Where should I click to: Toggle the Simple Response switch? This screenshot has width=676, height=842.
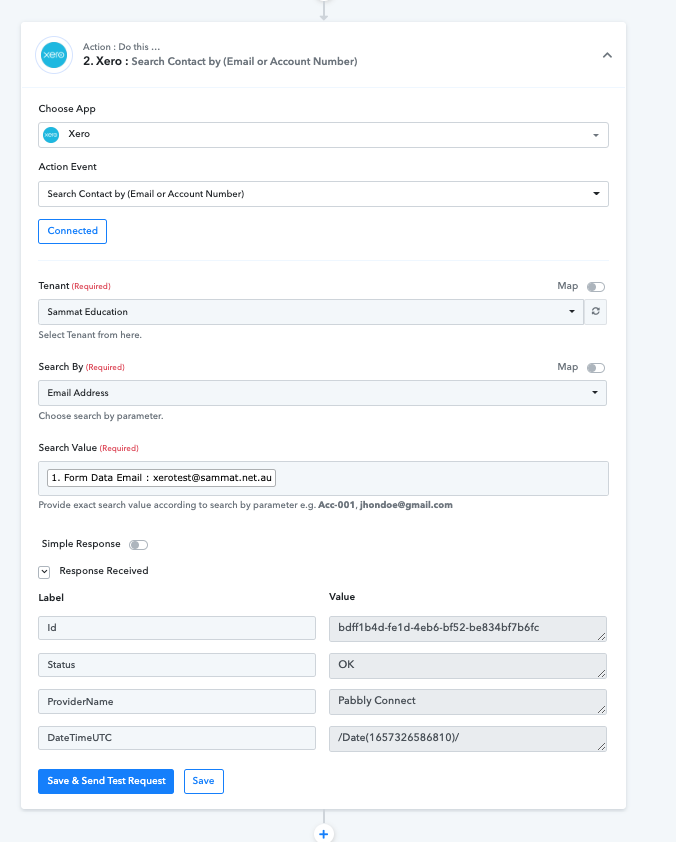click(x=138, y=545)
